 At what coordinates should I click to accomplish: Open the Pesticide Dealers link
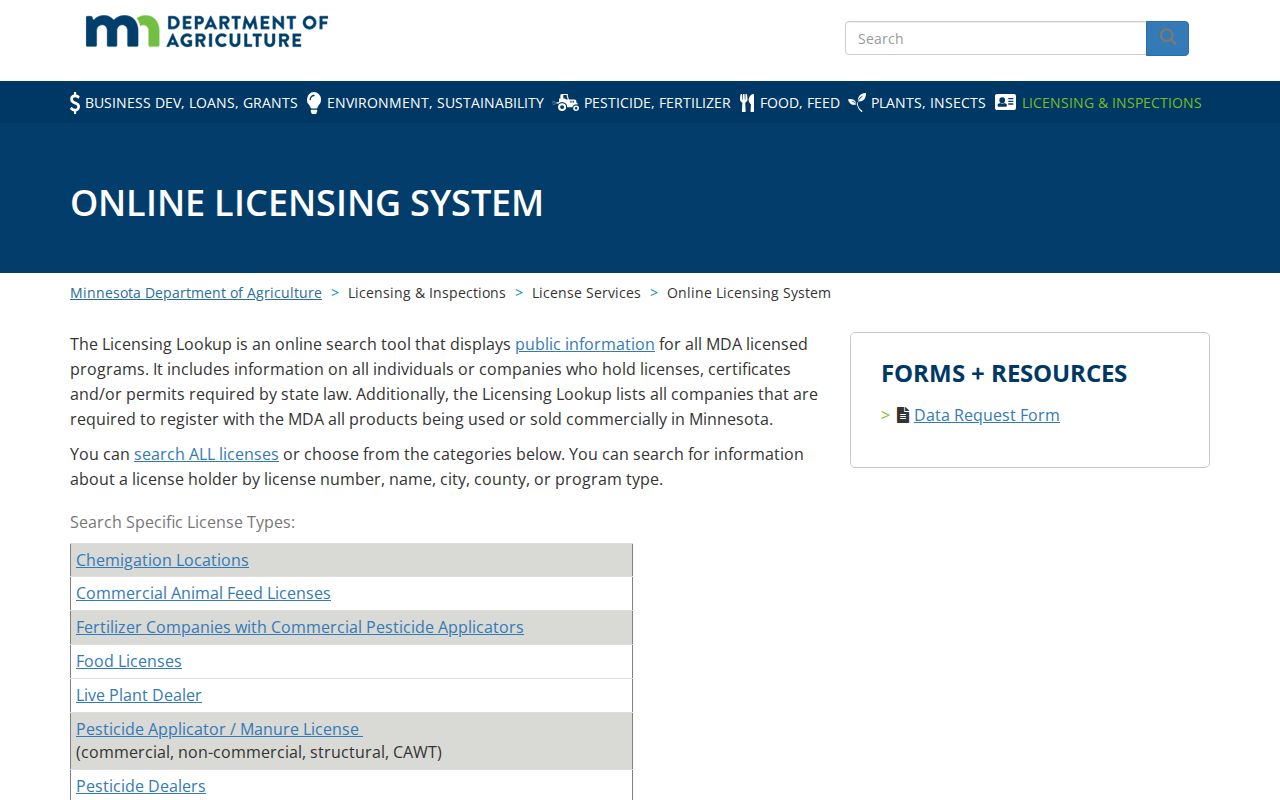tap(141, 786)
